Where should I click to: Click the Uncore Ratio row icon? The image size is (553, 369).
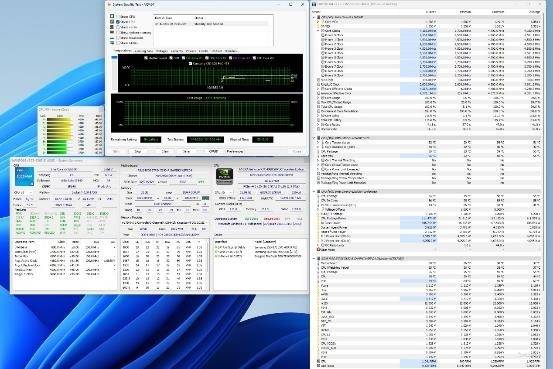(318, 129)
